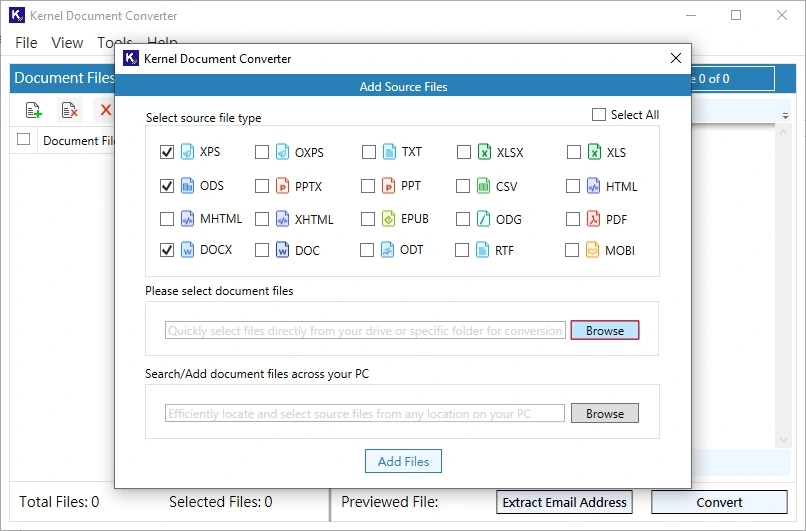Click the Add Files button

click(x=403, y=461)
